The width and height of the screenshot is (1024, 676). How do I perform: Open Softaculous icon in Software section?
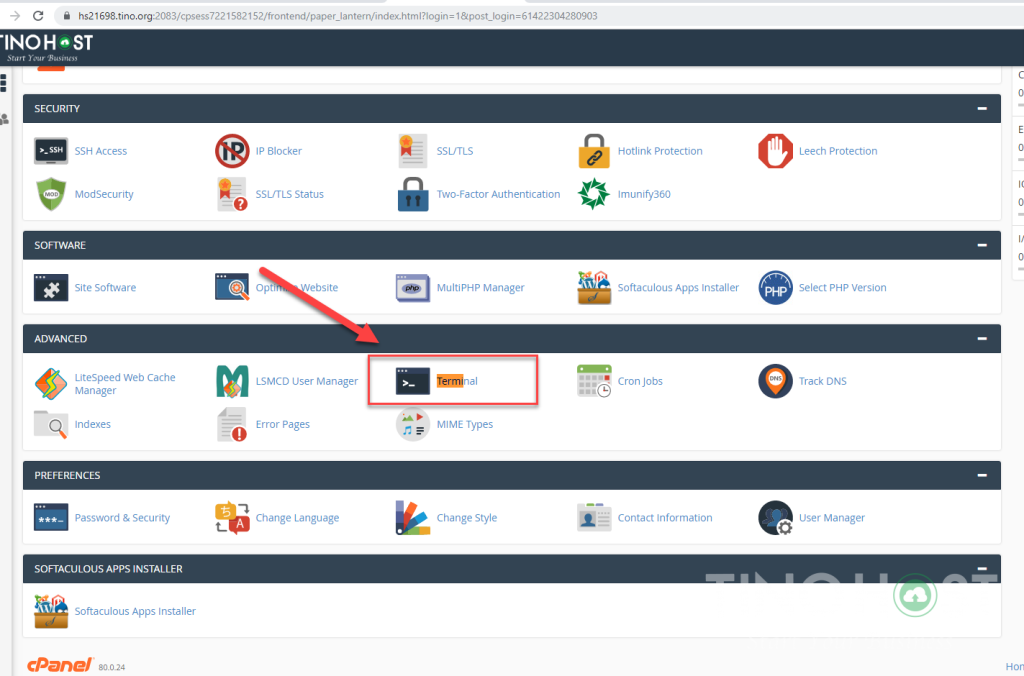coord(594,287)
